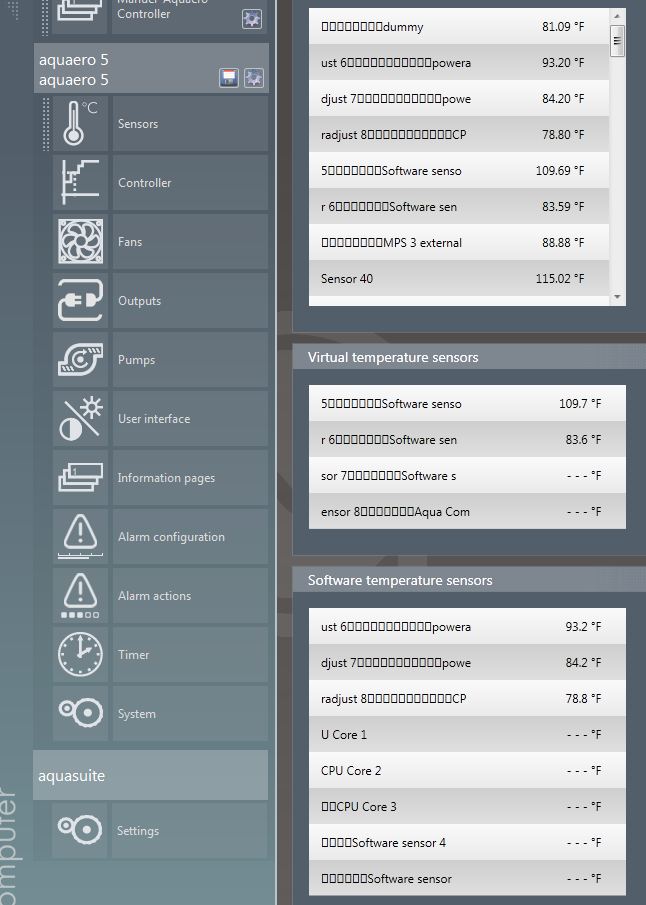Viewport: 646px width, 905px height.
Task: Open the Outputs plug icon
Action: click(x=80, y=301)
